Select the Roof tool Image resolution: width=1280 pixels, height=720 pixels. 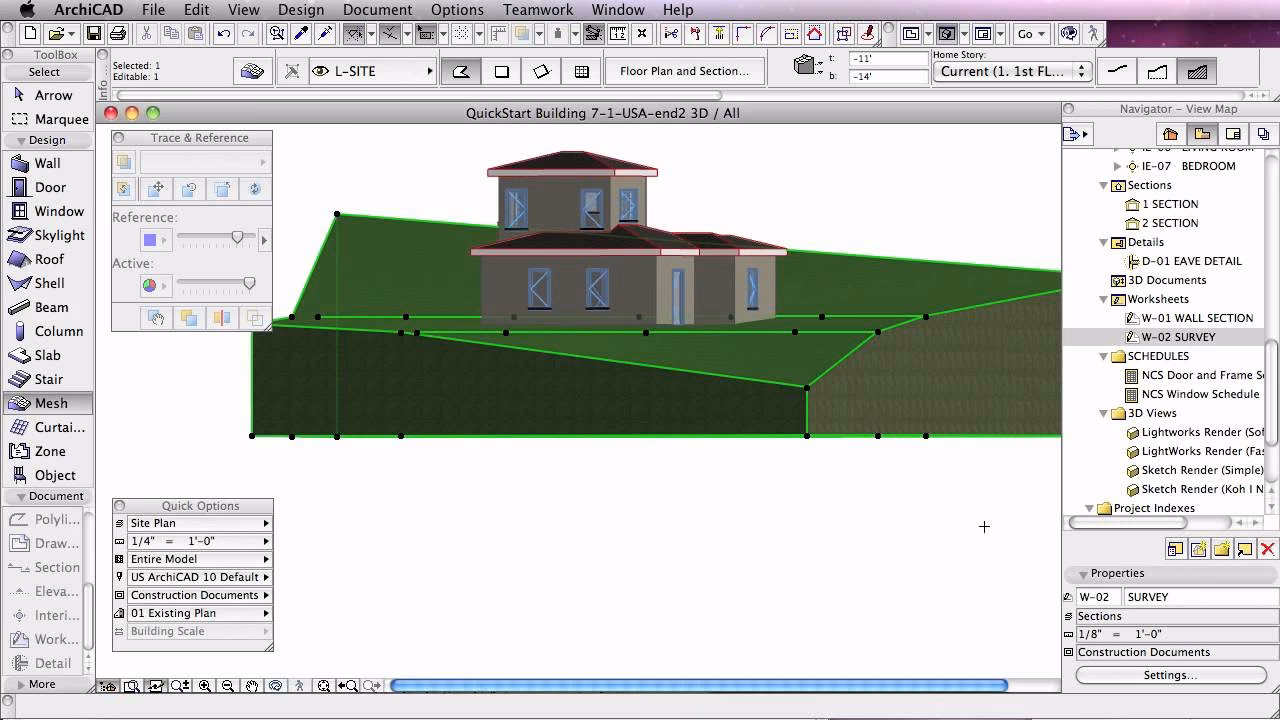(47, 259)
